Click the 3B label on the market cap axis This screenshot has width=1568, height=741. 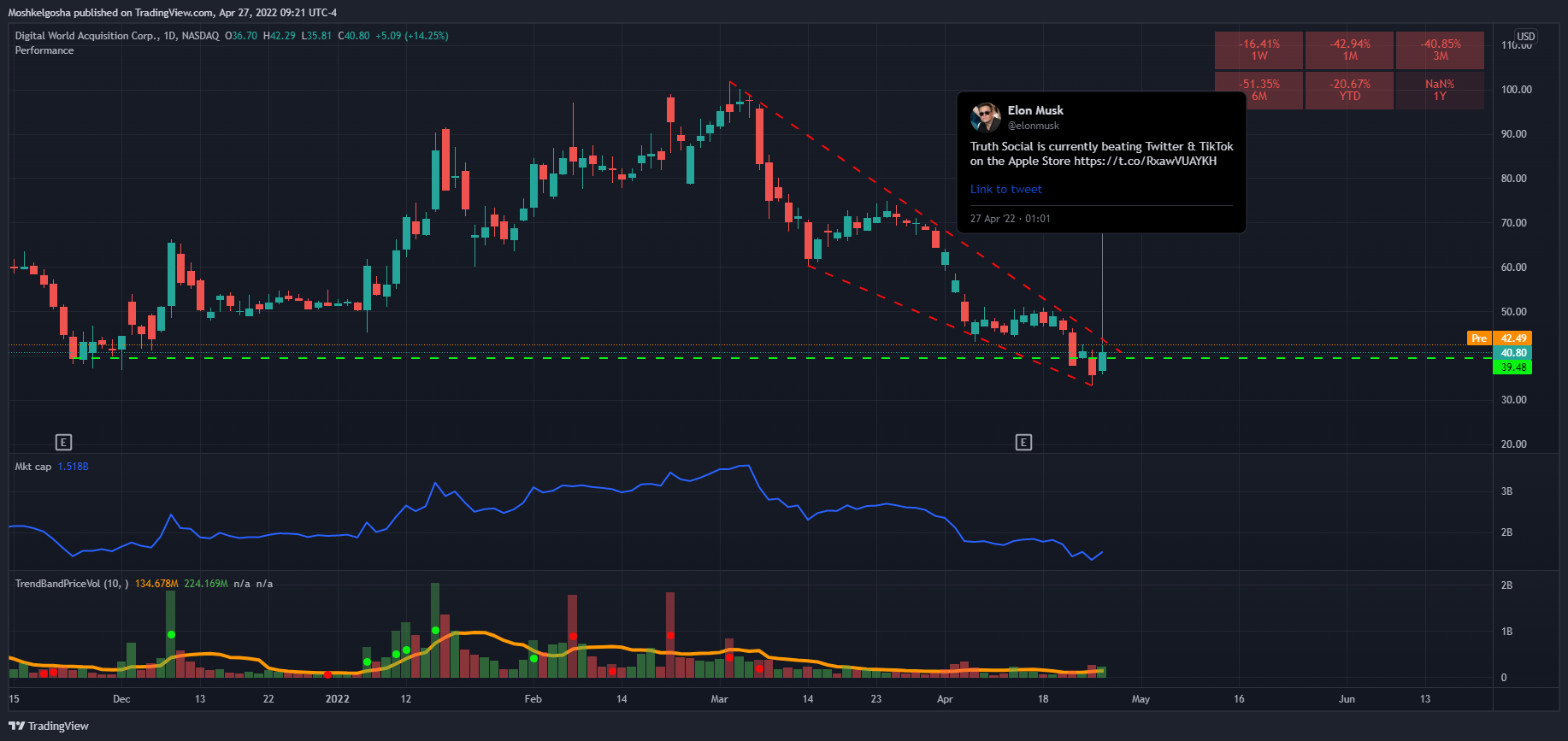point(1506,491)
